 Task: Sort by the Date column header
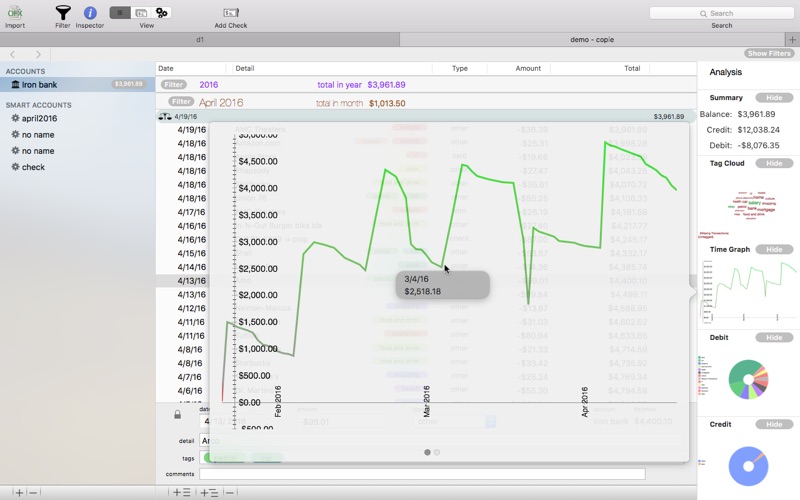pos(166,68)
